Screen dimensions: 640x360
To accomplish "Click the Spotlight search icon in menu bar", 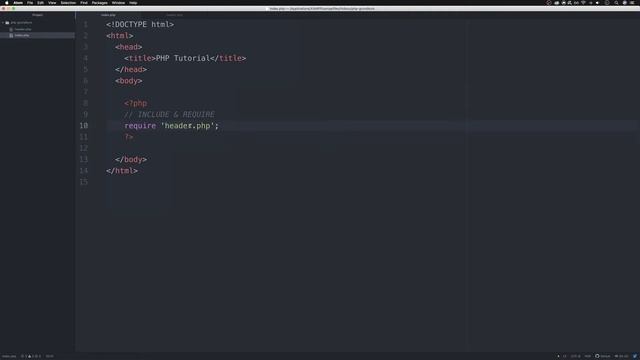I will [616, 2].
